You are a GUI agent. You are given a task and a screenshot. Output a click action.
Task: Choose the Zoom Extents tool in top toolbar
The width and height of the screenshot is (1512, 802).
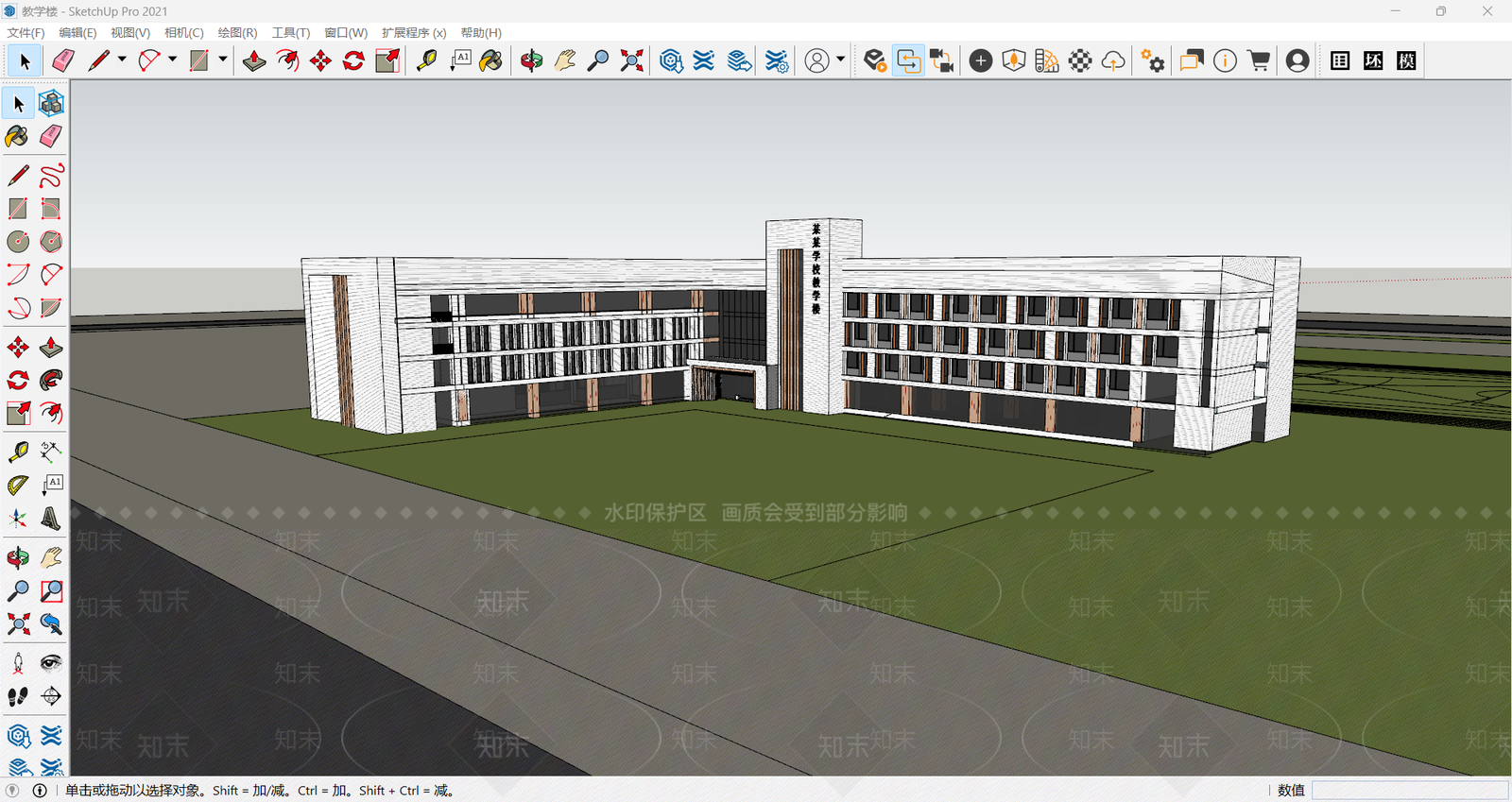[x=631, y=60]
